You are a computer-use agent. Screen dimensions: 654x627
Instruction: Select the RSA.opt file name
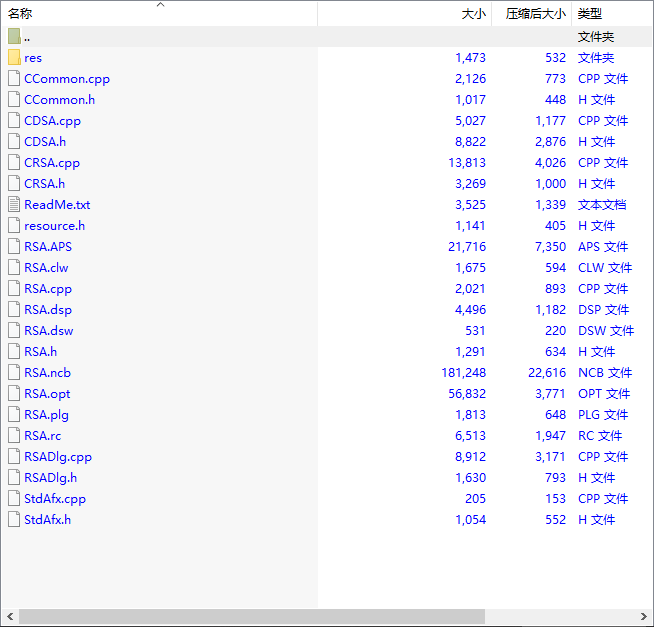click(47, 394)
